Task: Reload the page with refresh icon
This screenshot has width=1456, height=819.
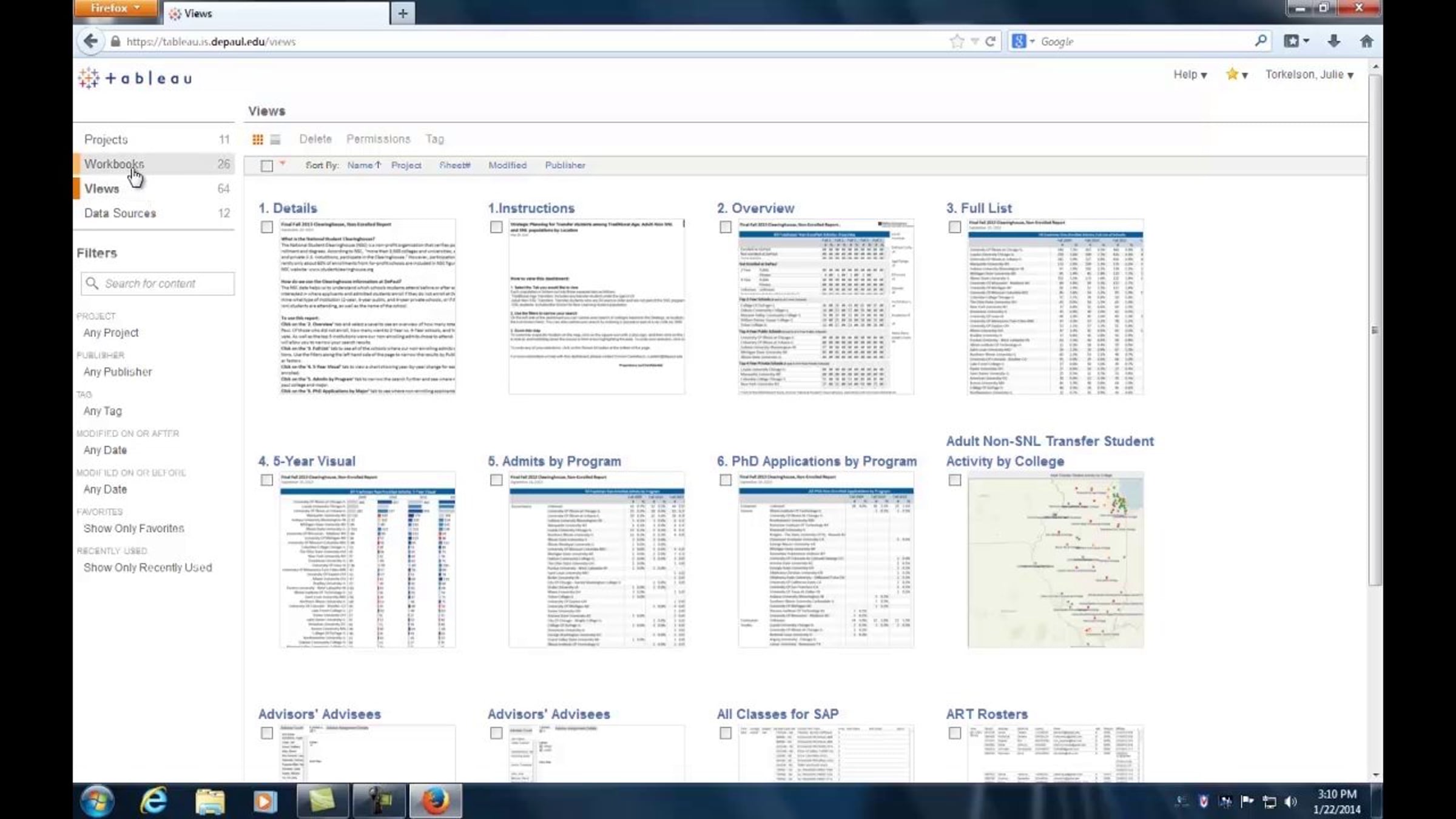Action: 990,41
